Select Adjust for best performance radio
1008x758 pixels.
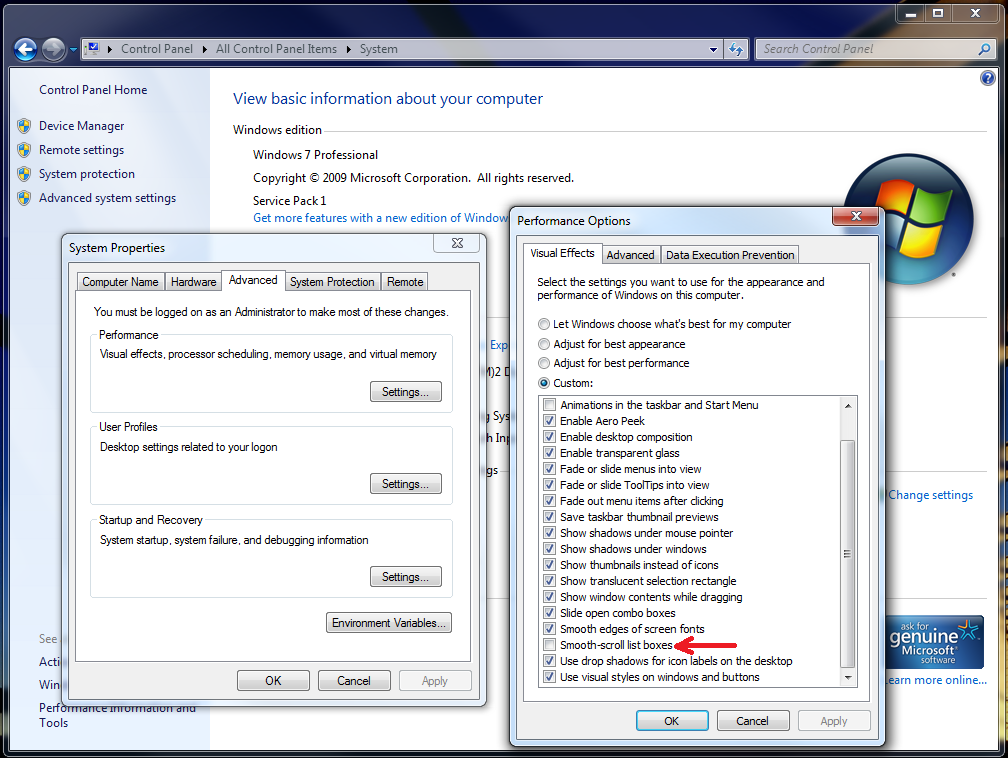[544, 363]
